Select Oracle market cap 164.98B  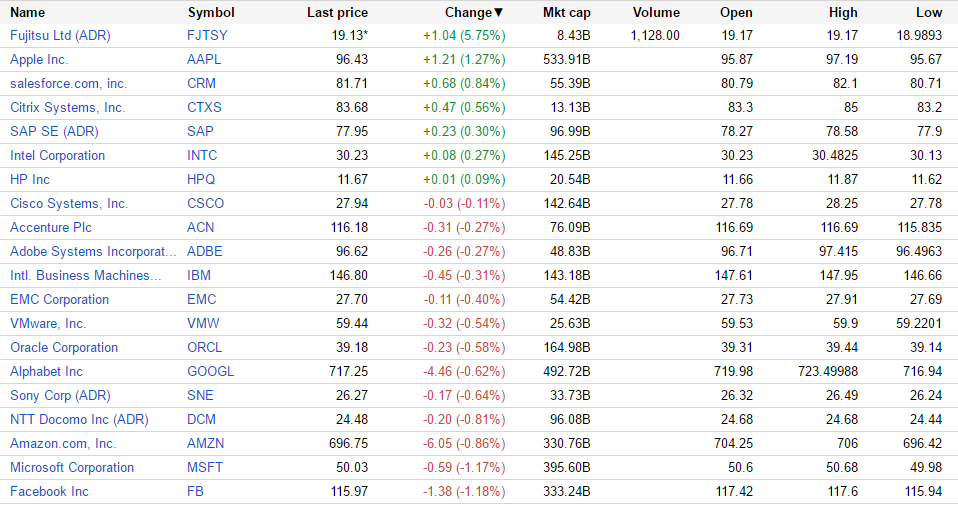pos(567,347)
